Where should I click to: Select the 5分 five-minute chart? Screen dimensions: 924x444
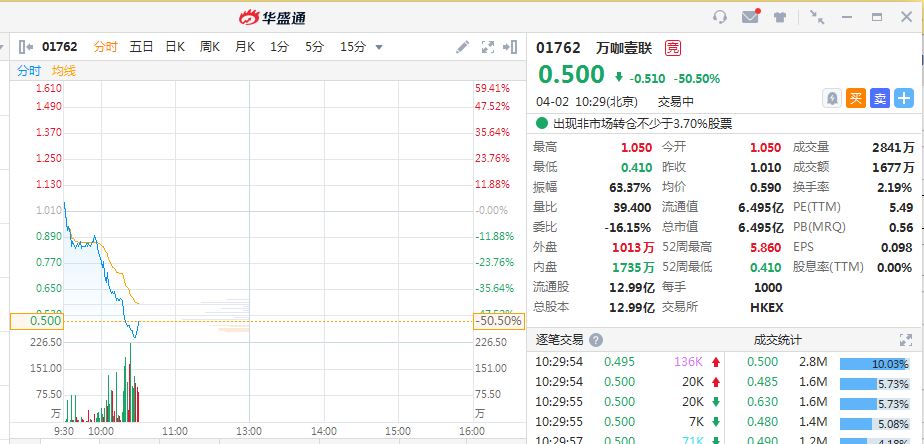pyautogui.click(x=314, y=47)
